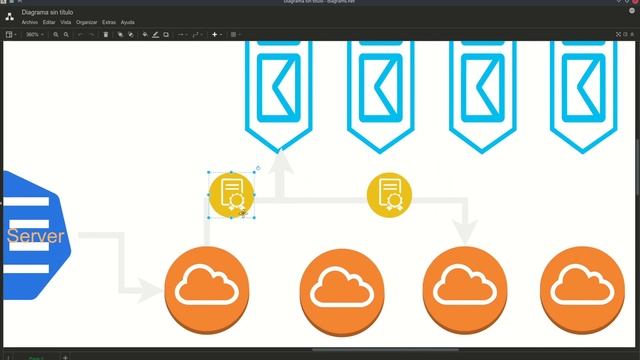Select the fourth orange cloud circle
This screenshot has height=360, width=640.
point(582,290)
